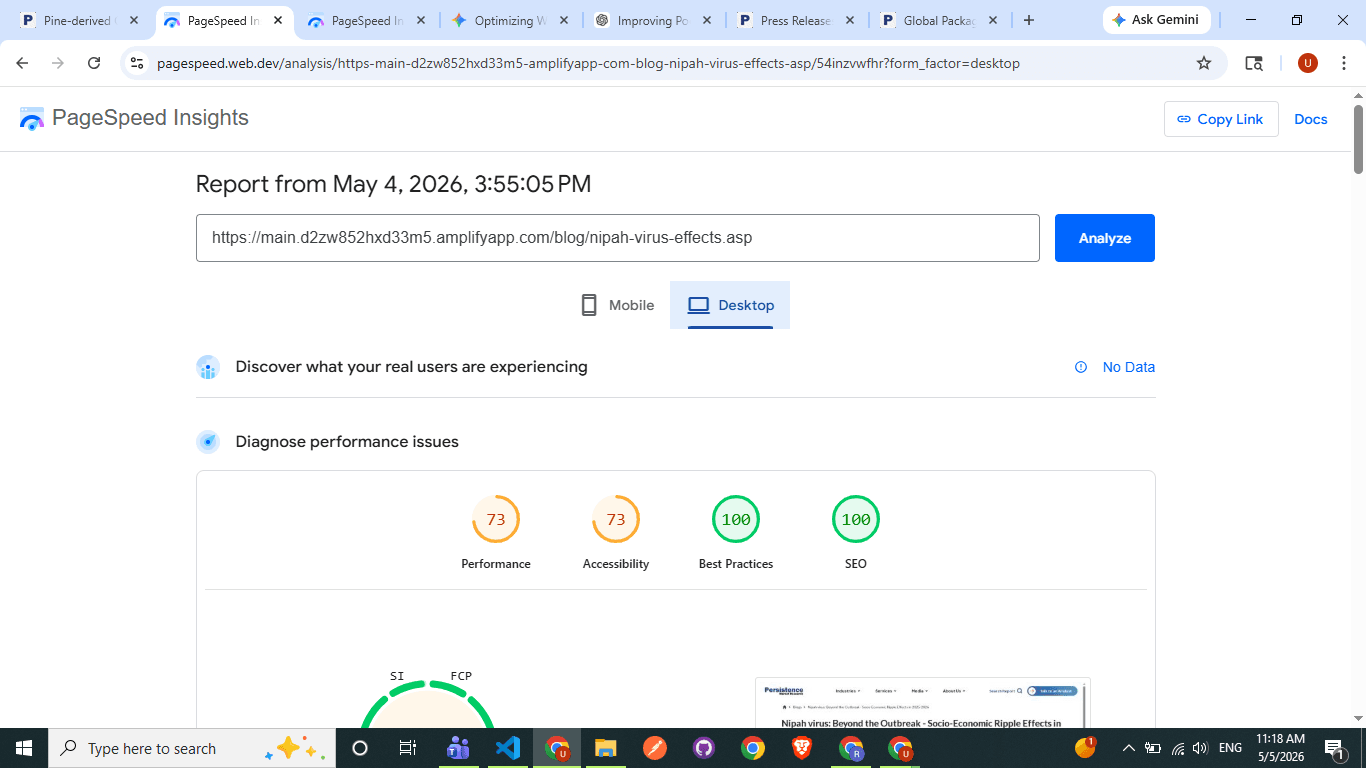Switch to the Improving Po tab
This screenshot has height=768, width=1366.
click(x=654, y=20)
